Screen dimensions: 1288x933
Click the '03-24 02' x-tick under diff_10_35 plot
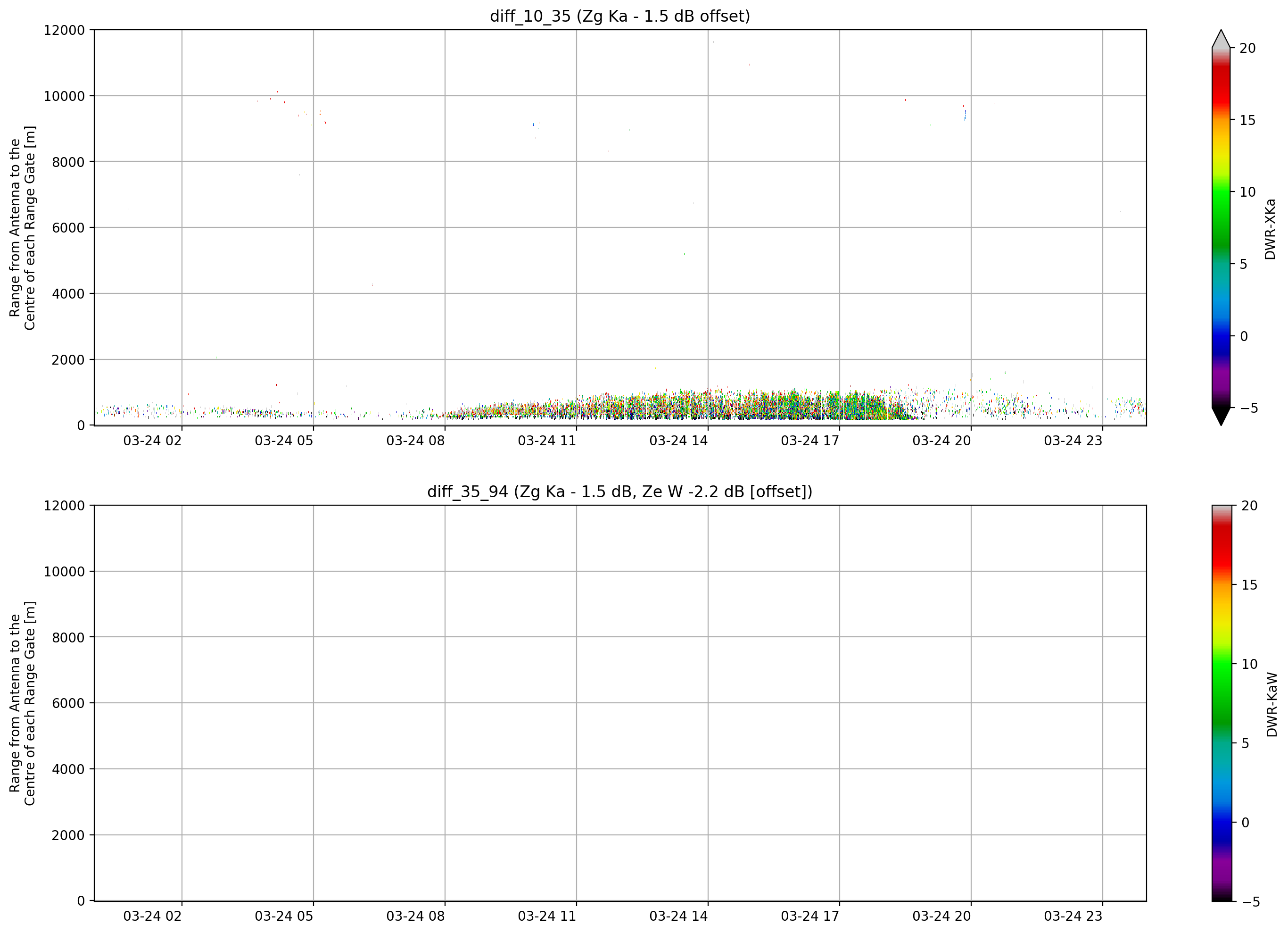[x=152, y=441]
